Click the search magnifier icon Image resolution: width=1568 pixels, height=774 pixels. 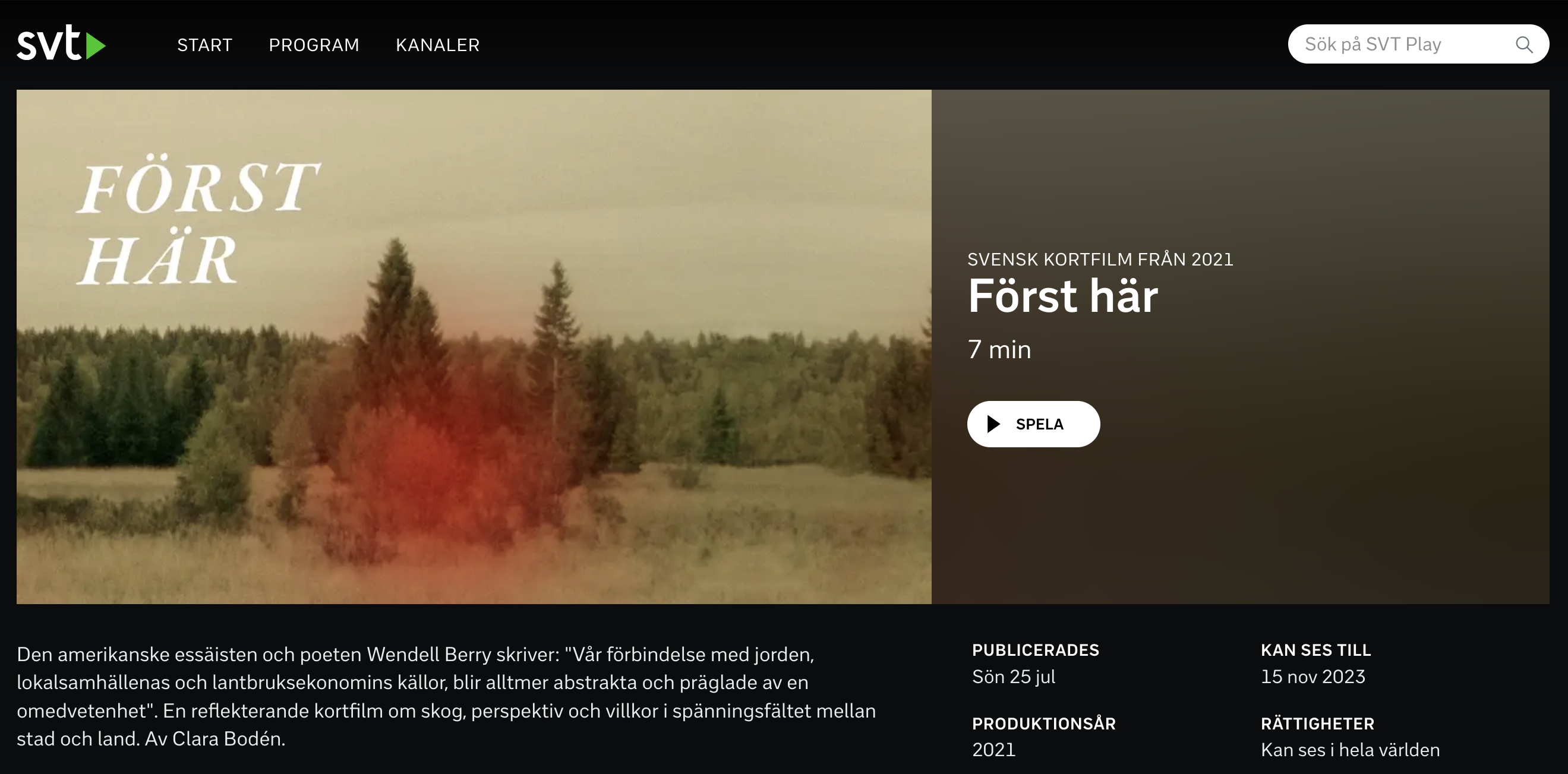pyautogui.click(x=1523, y=45)
